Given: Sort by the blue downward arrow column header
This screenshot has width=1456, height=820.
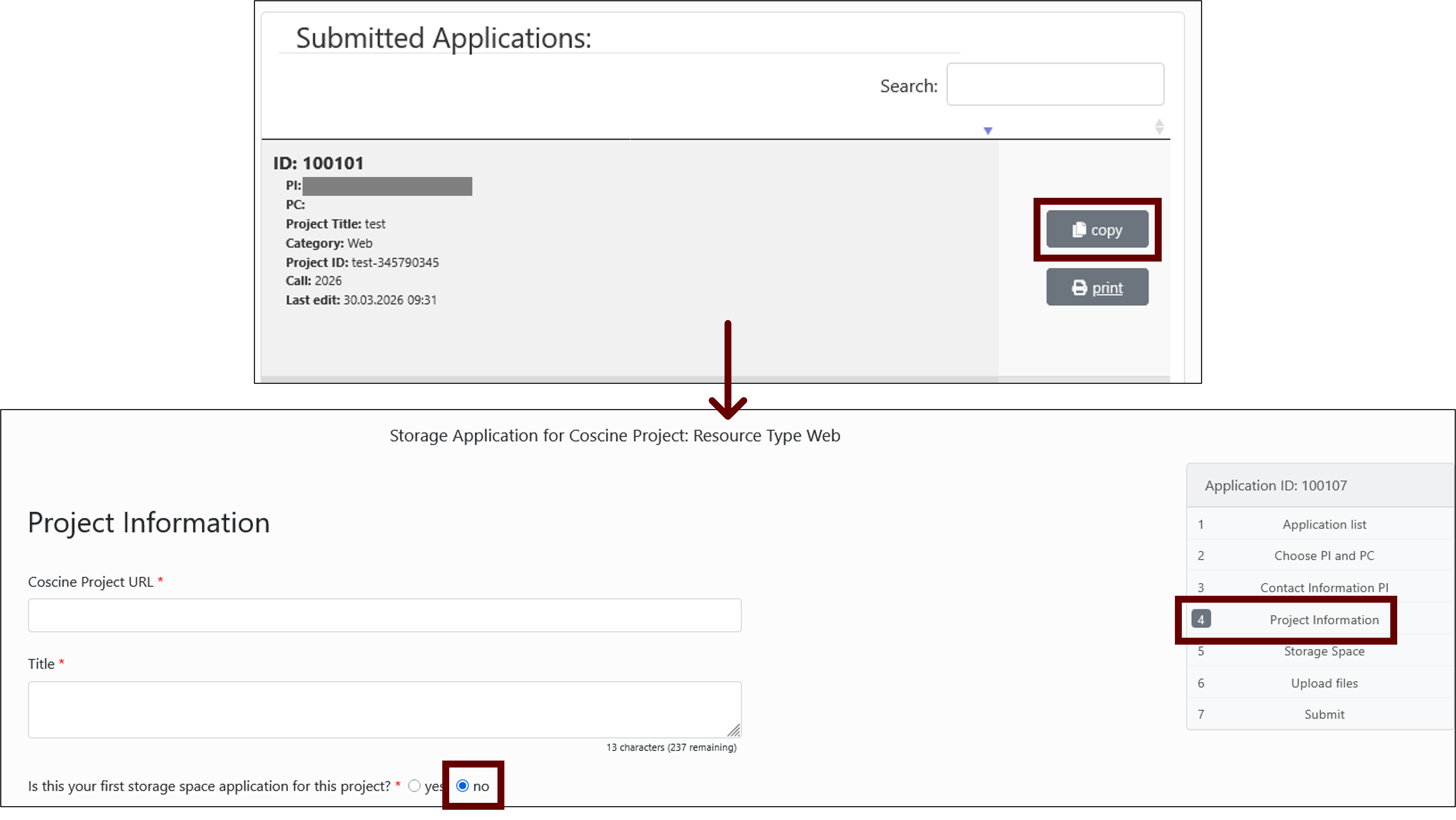Looking at the screenshot, I should pyautogui.click(x=988, y=130).
